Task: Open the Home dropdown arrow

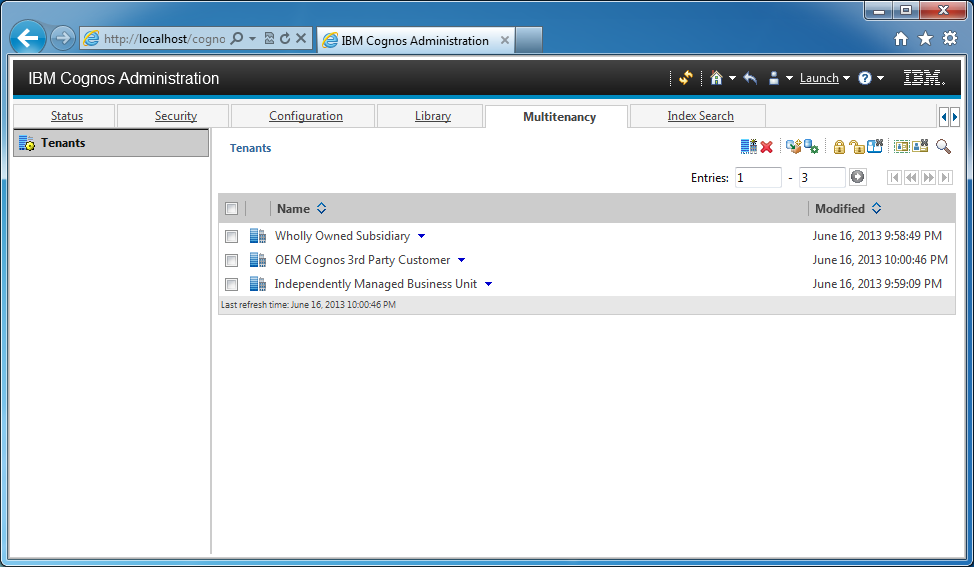Action: pyautogui.click(x=732, y=78)
